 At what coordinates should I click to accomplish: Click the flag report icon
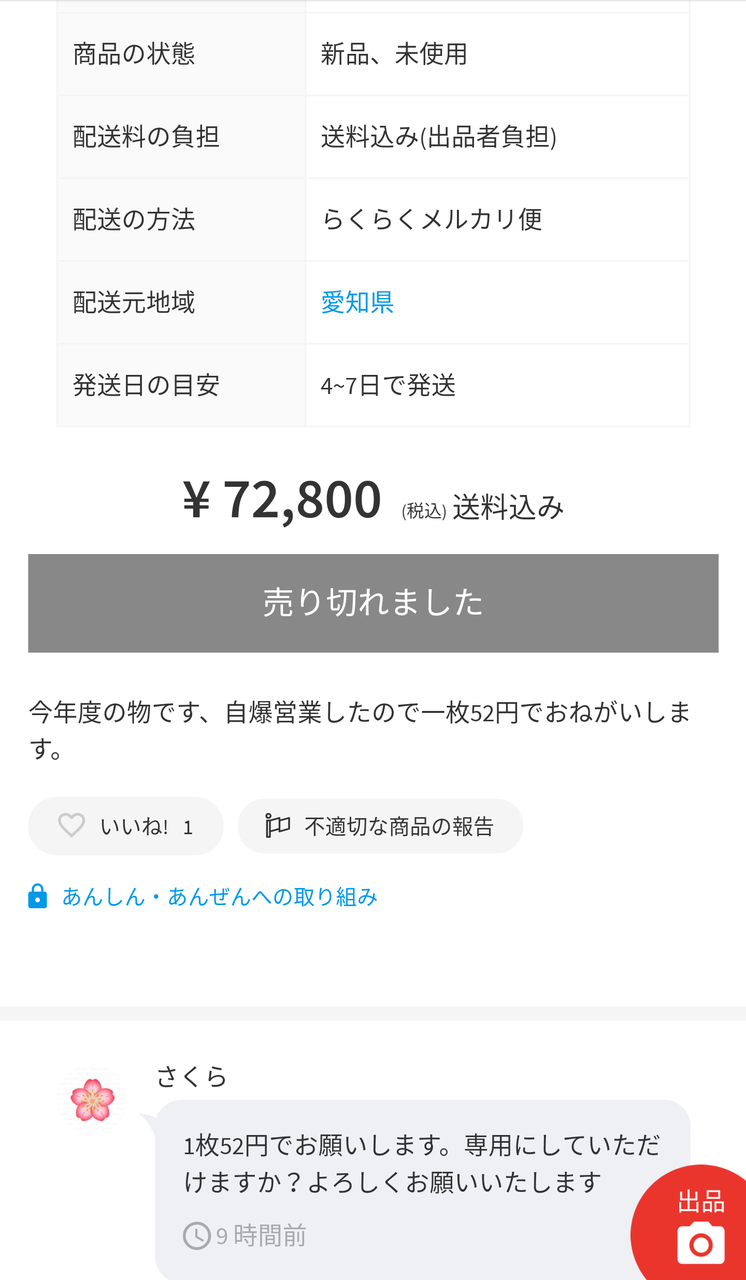(x=277, y=826)
